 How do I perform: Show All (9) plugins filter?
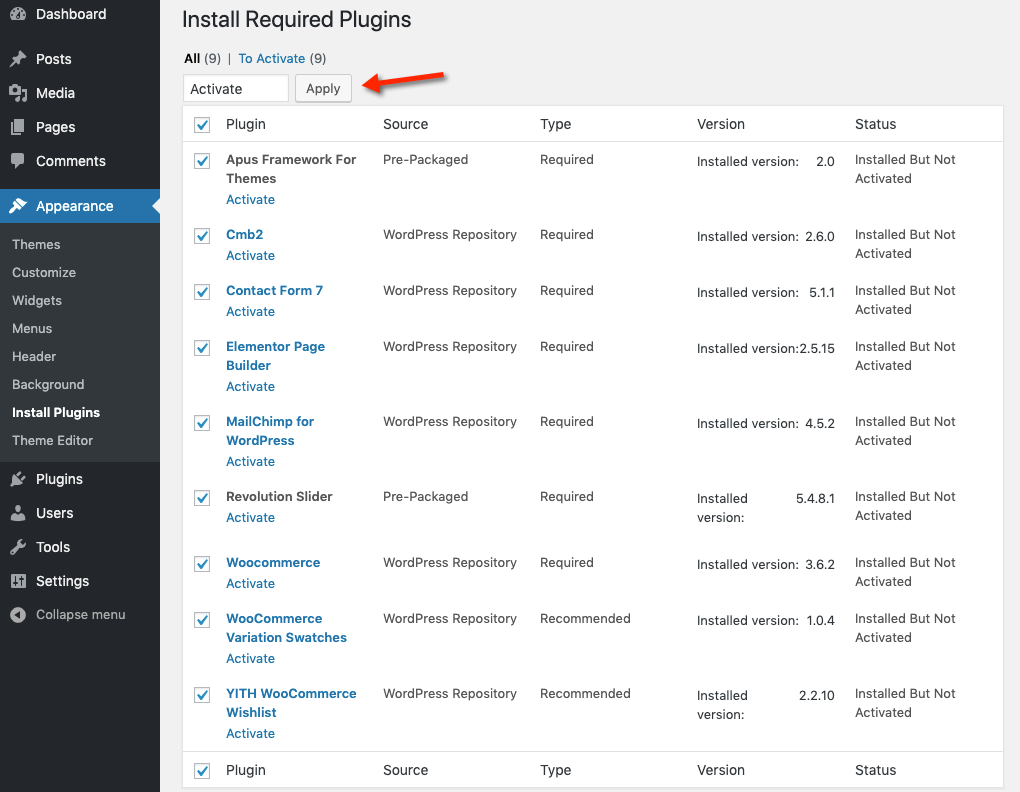(x=202, y=59)
